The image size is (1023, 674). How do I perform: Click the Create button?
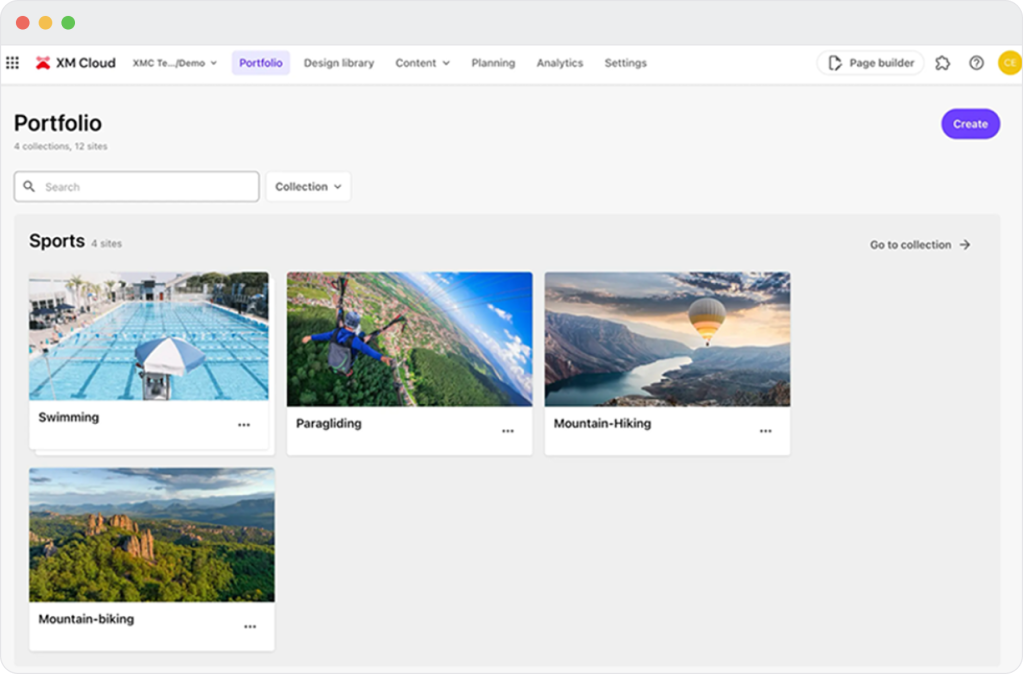coord(970,124)
